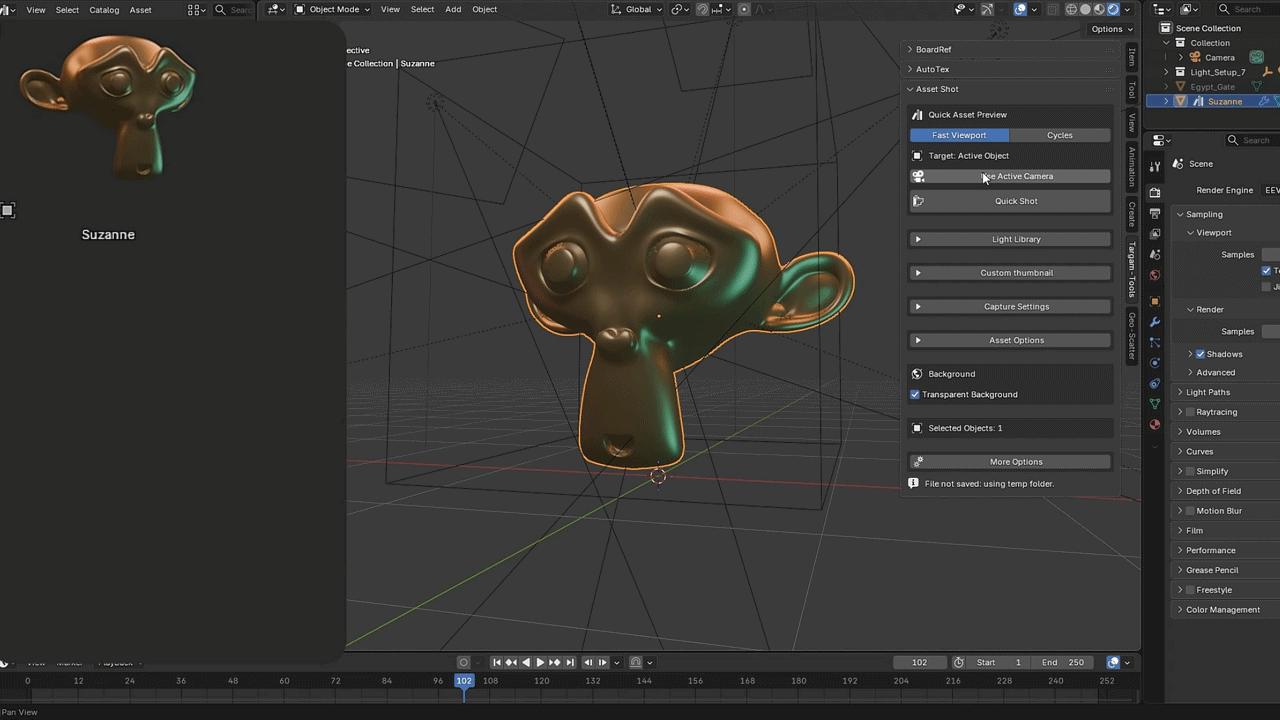Image resolution: width=1280 pixels, height=720 pixels.
Task: Open the Add menu in viewport header
Action: click(x=453, y=9)
